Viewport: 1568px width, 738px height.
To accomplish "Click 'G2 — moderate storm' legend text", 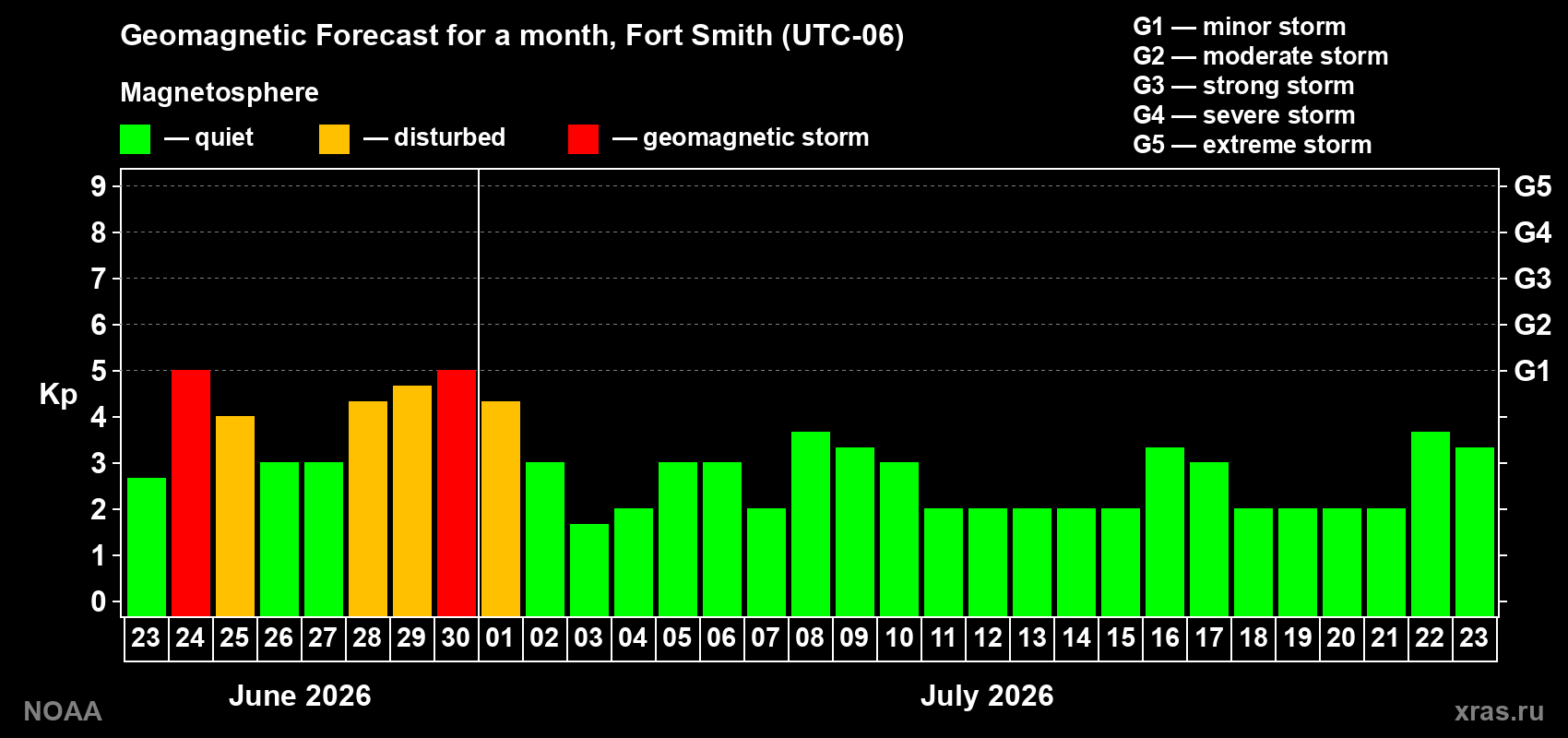I will coord(1261,56).
